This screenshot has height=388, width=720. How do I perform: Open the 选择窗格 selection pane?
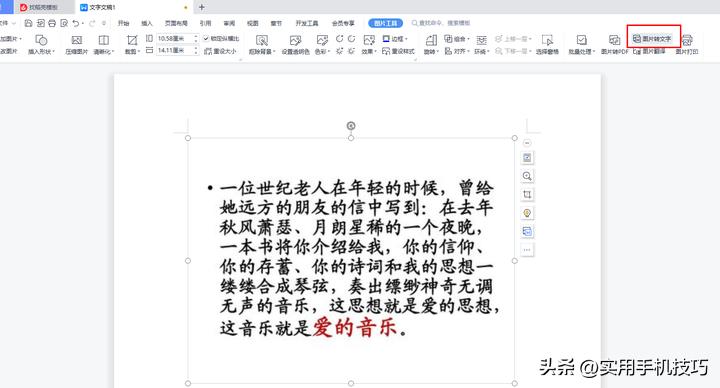tap(547, 45)
